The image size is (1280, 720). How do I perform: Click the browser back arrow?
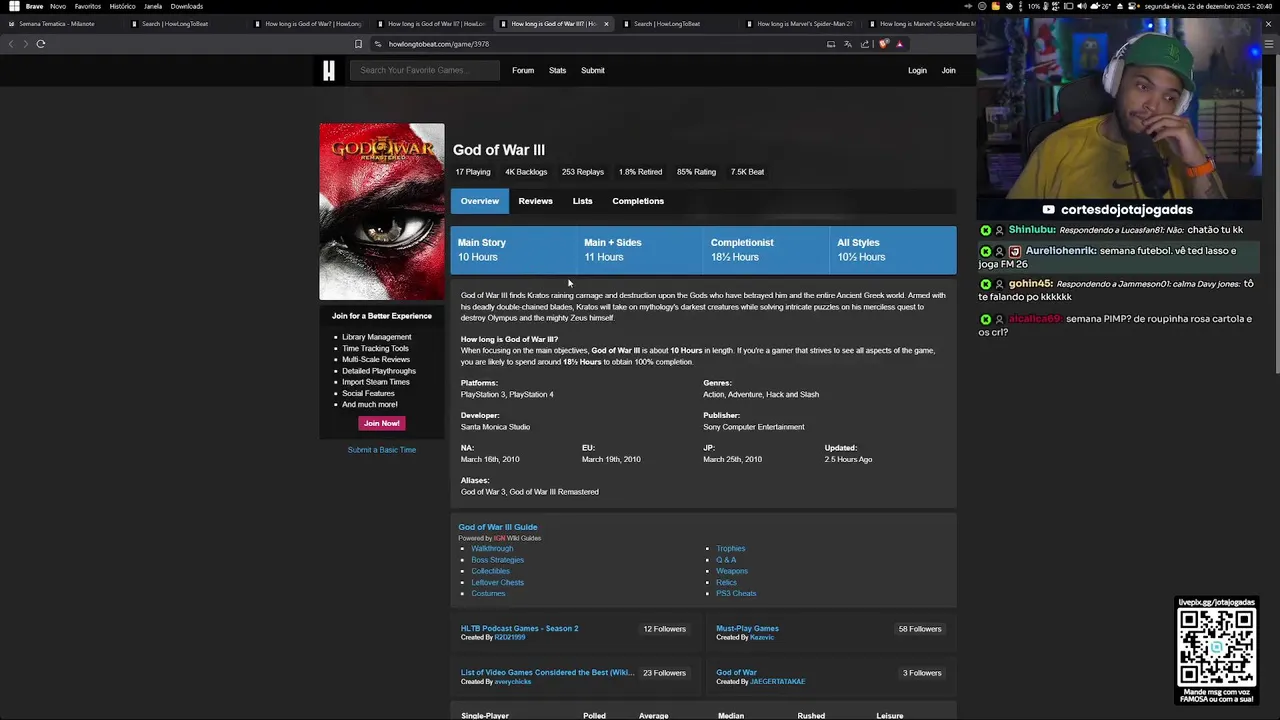(11, 44)
